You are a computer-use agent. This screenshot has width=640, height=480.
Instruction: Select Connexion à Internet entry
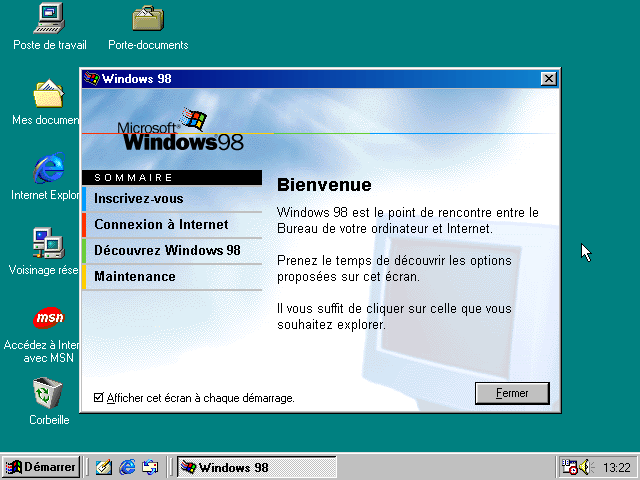(x=161, y=225)
